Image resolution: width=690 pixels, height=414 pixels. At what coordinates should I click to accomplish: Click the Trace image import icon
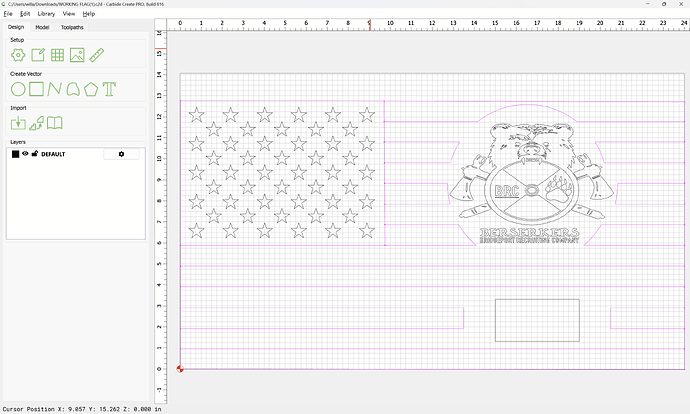(x=37, y=123)
